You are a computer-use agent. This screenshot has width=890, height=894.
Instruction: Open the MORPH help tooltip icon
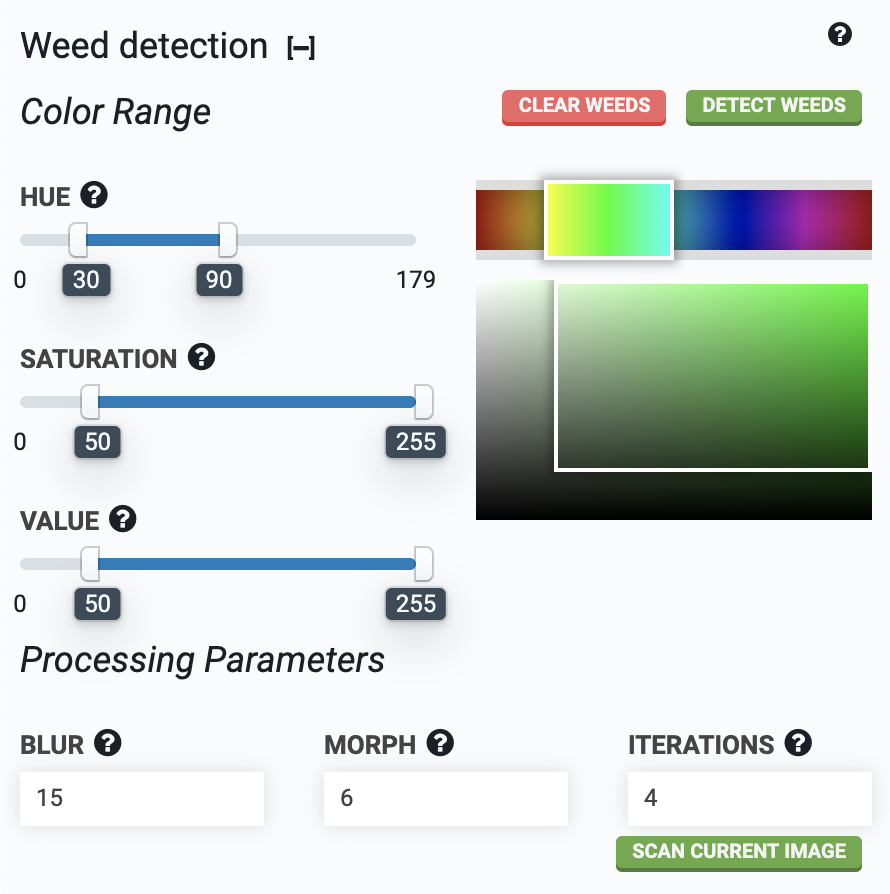point(440,743)
